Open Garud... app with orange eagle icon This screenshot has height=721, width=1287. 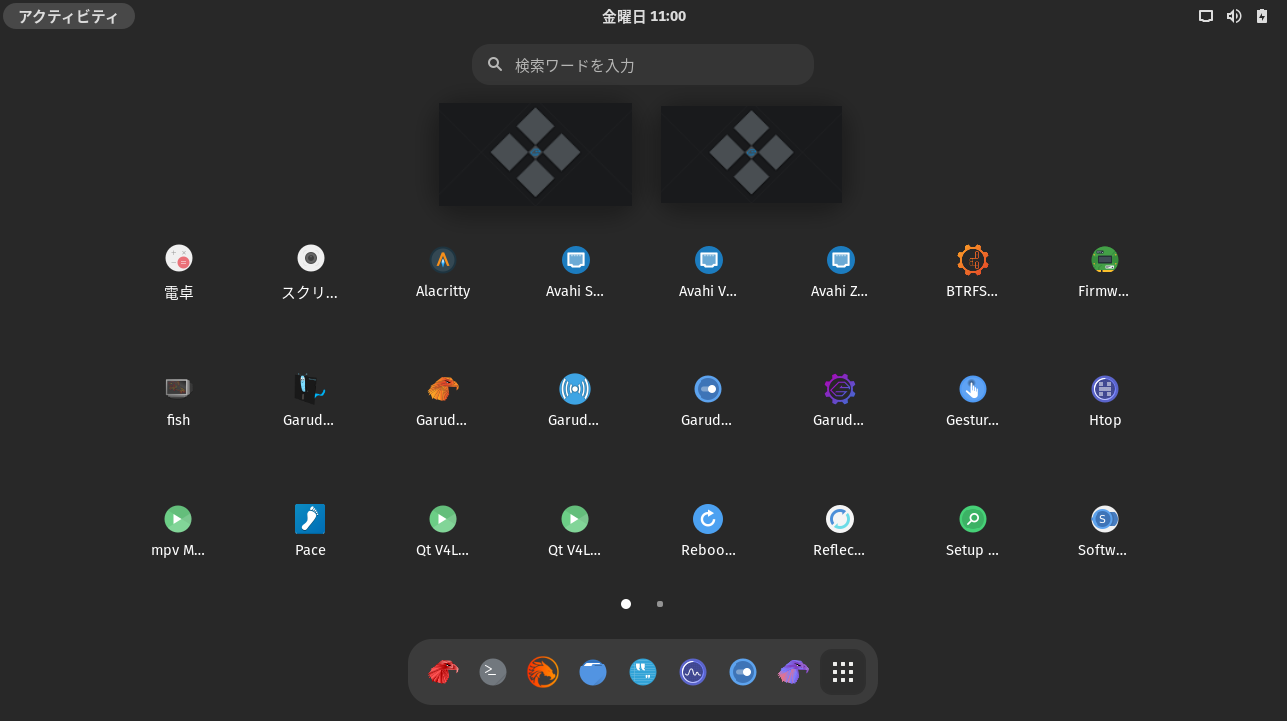443,400
